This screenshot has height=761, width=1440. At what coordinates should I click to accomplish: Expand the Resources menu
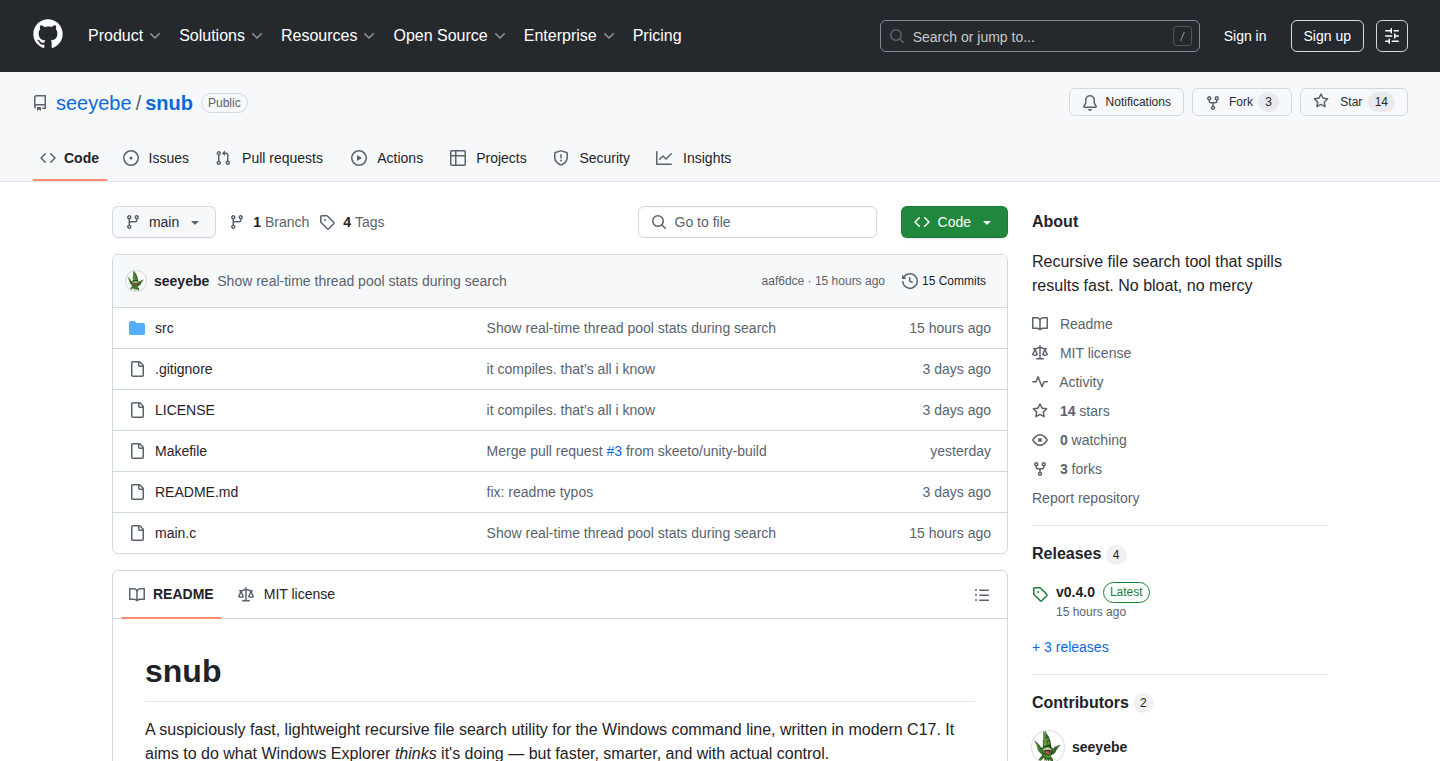pos(328,36)
